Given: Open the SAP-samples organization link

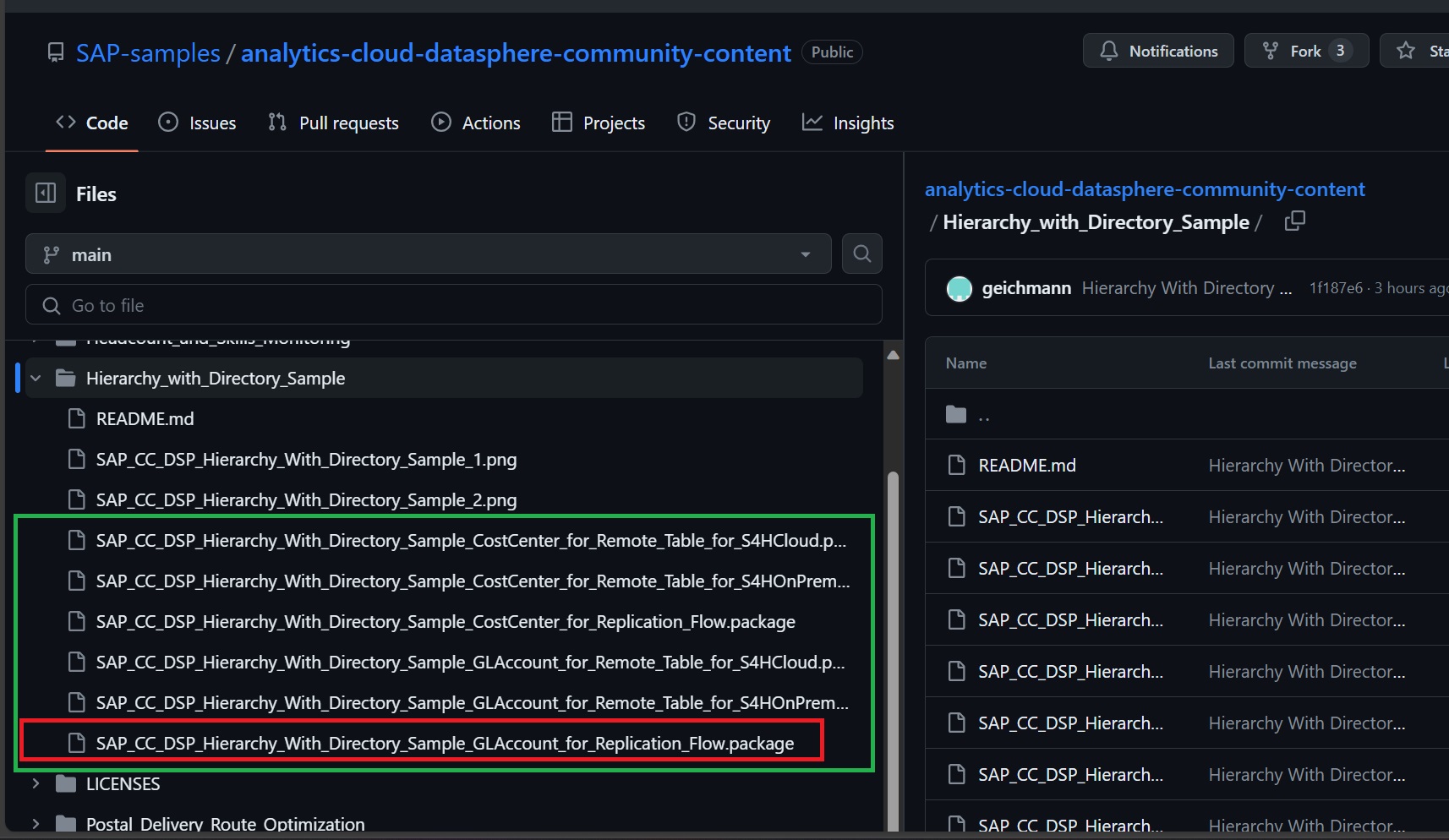Looking at the screenshot, I should click(x=148, y=52).
